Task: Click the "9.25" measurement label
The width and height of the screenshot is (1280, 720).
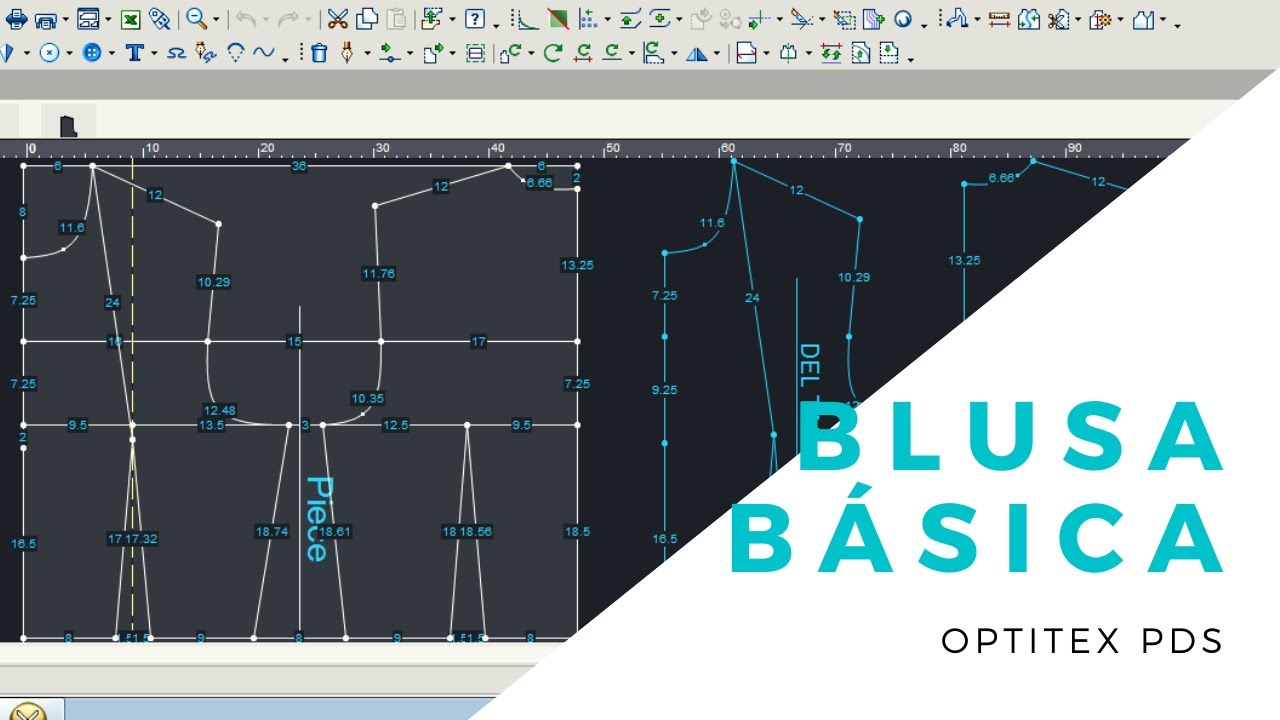Action: click(x=664, y=390)
